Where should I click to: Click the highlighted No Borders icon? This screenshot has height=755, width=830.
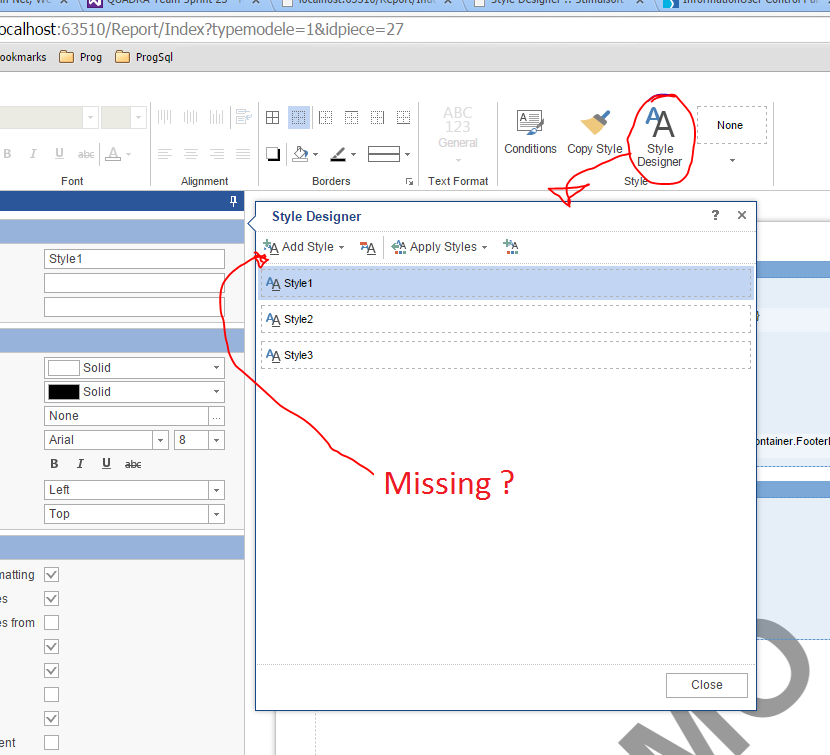299,118
